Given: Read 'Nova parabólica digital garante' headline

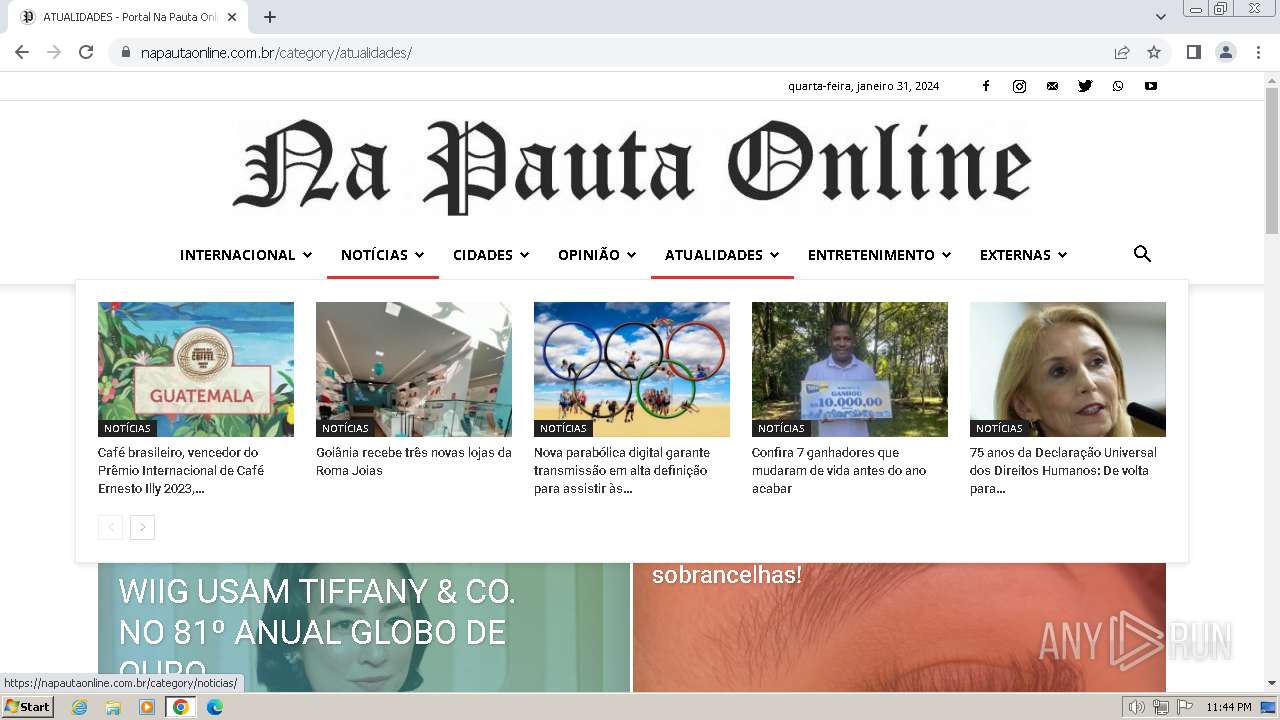Looking at the screenshot, I should click(622, 471).
